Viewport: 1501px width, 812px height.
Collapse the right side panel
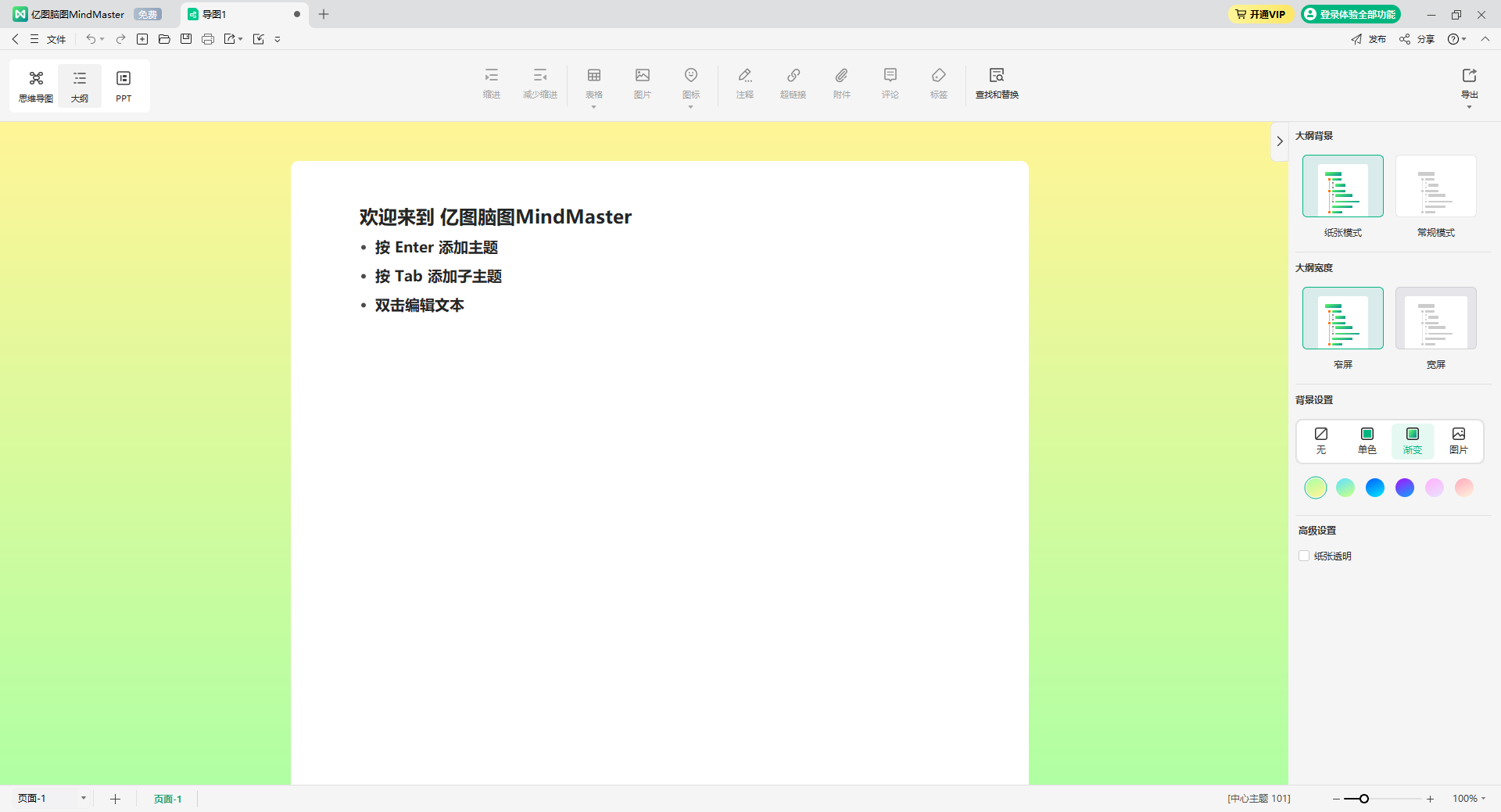[x=1280, y=141]
